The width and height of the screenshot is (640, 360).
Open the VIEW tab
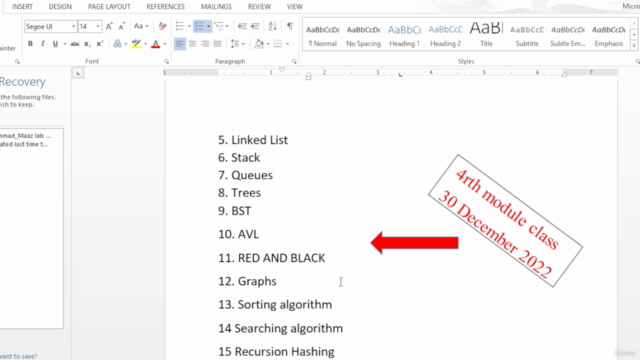click(294, 7)
